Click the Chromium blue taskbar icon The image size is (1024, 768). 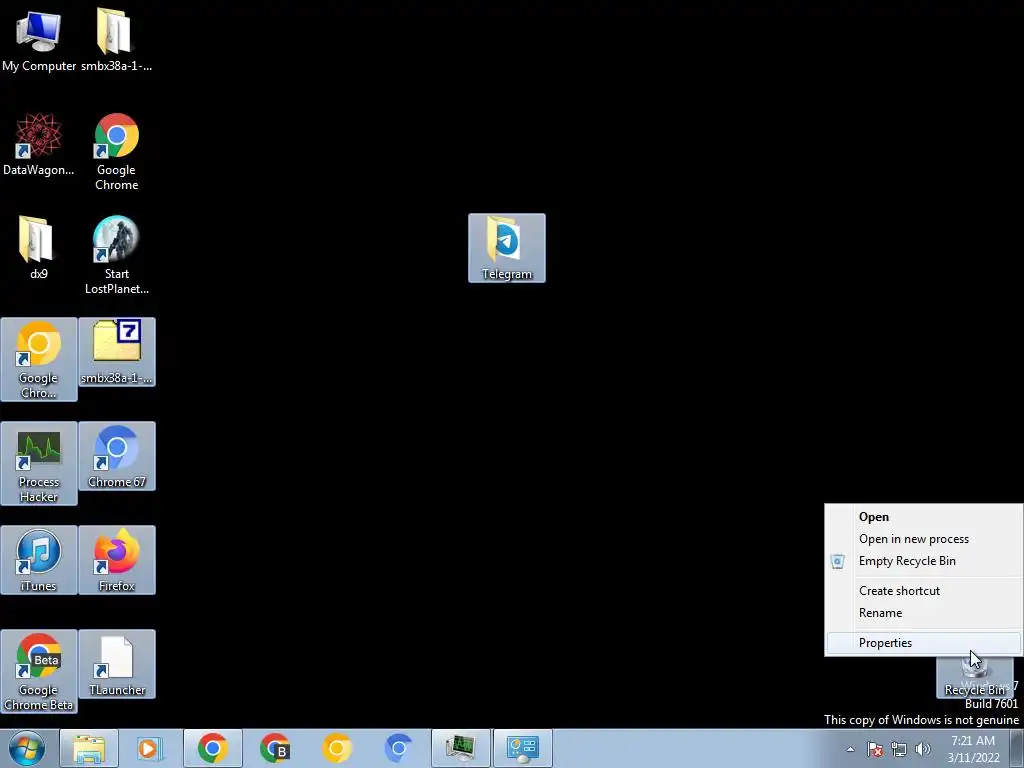[x=398, y=748]
